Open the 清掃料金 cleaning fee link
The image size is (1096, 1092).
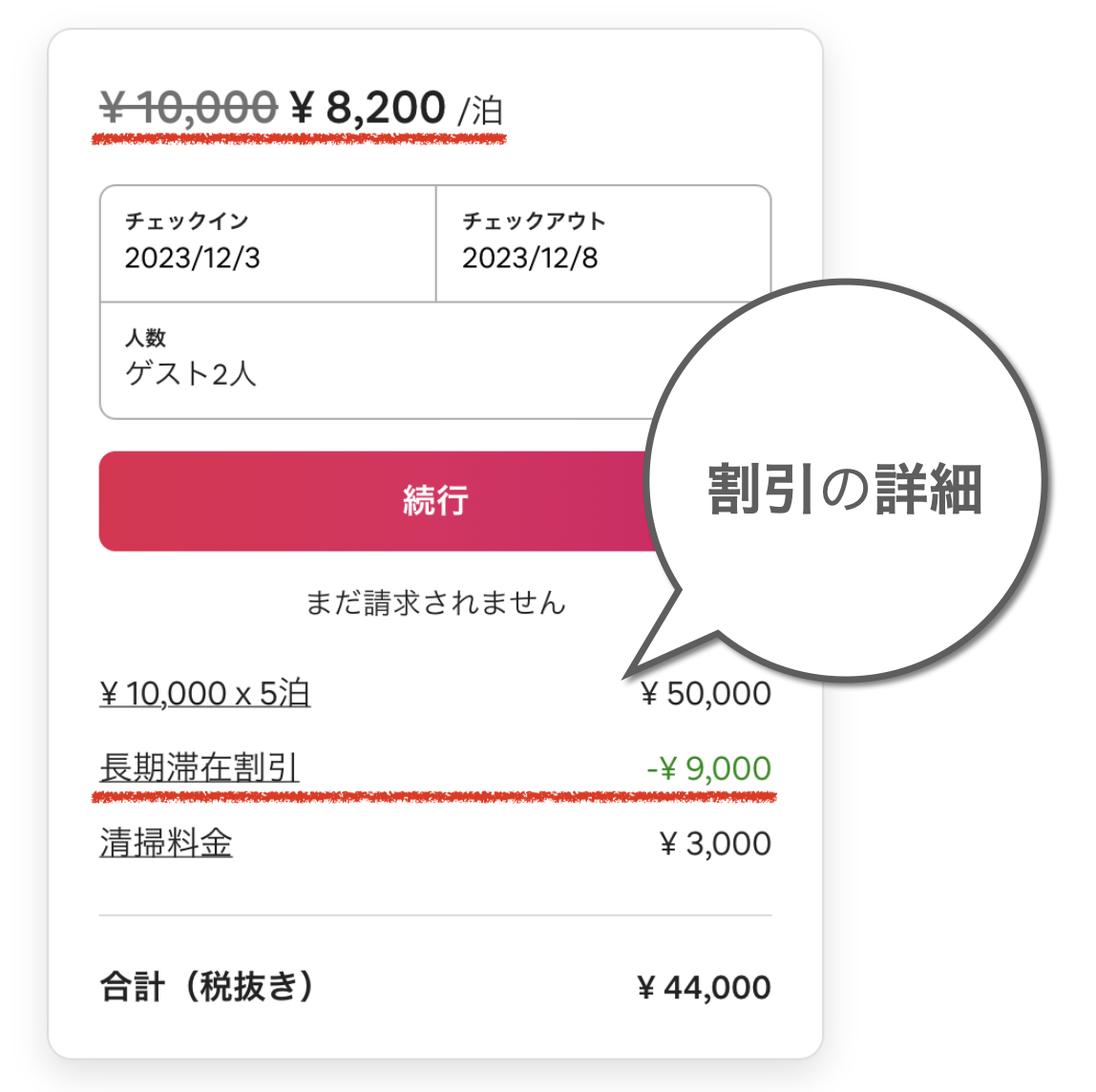pyautogui.click(x=166, y=843)
